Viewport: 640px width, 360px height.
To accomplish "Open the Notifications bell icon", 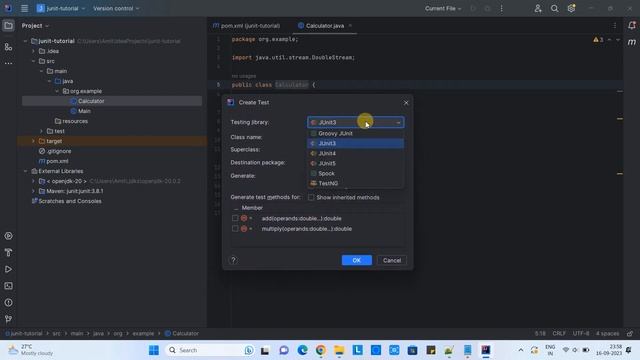I will (631, 26).
